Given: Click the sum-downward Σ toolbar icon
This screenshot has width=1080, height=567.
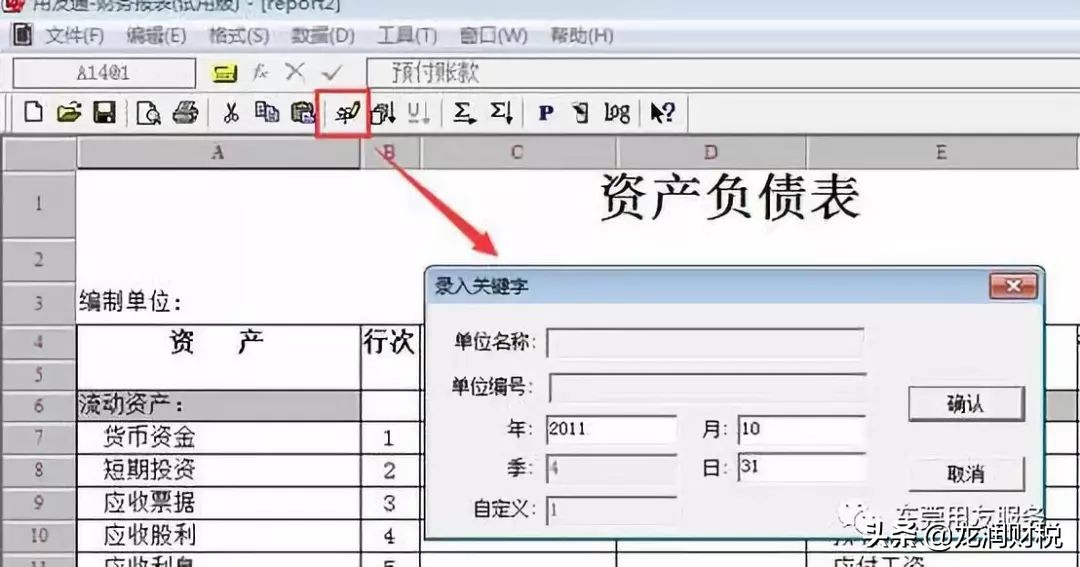Looking at the screenshot, I should [x=501, y=112].
